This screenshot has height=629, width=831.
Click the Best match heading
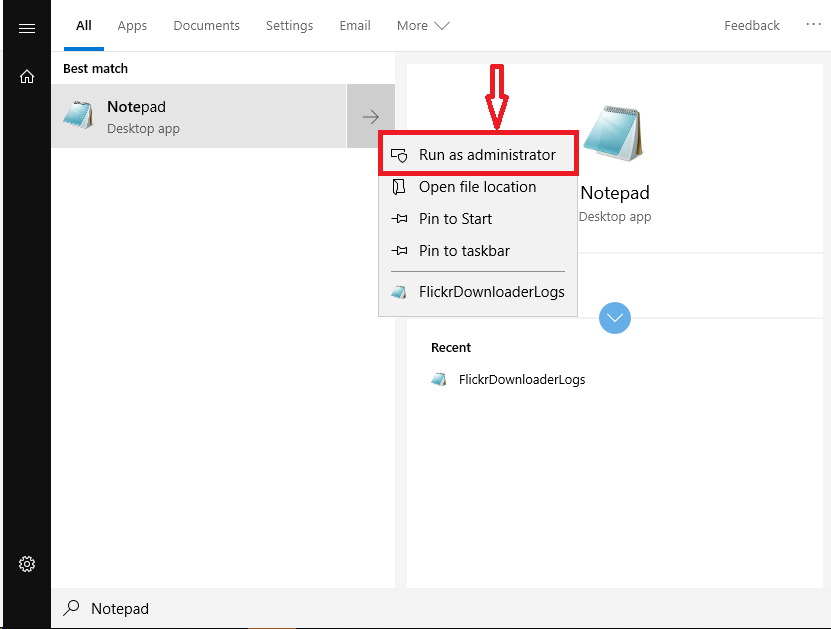(x=95, y=68)
